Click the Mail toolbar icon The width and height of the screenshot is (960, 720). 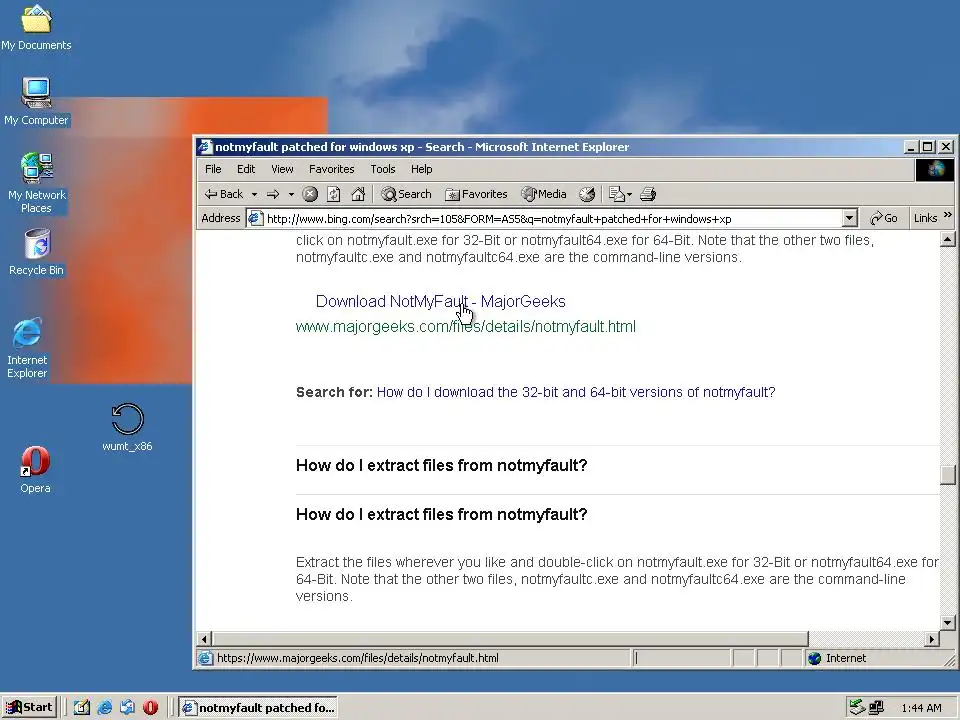617,194
